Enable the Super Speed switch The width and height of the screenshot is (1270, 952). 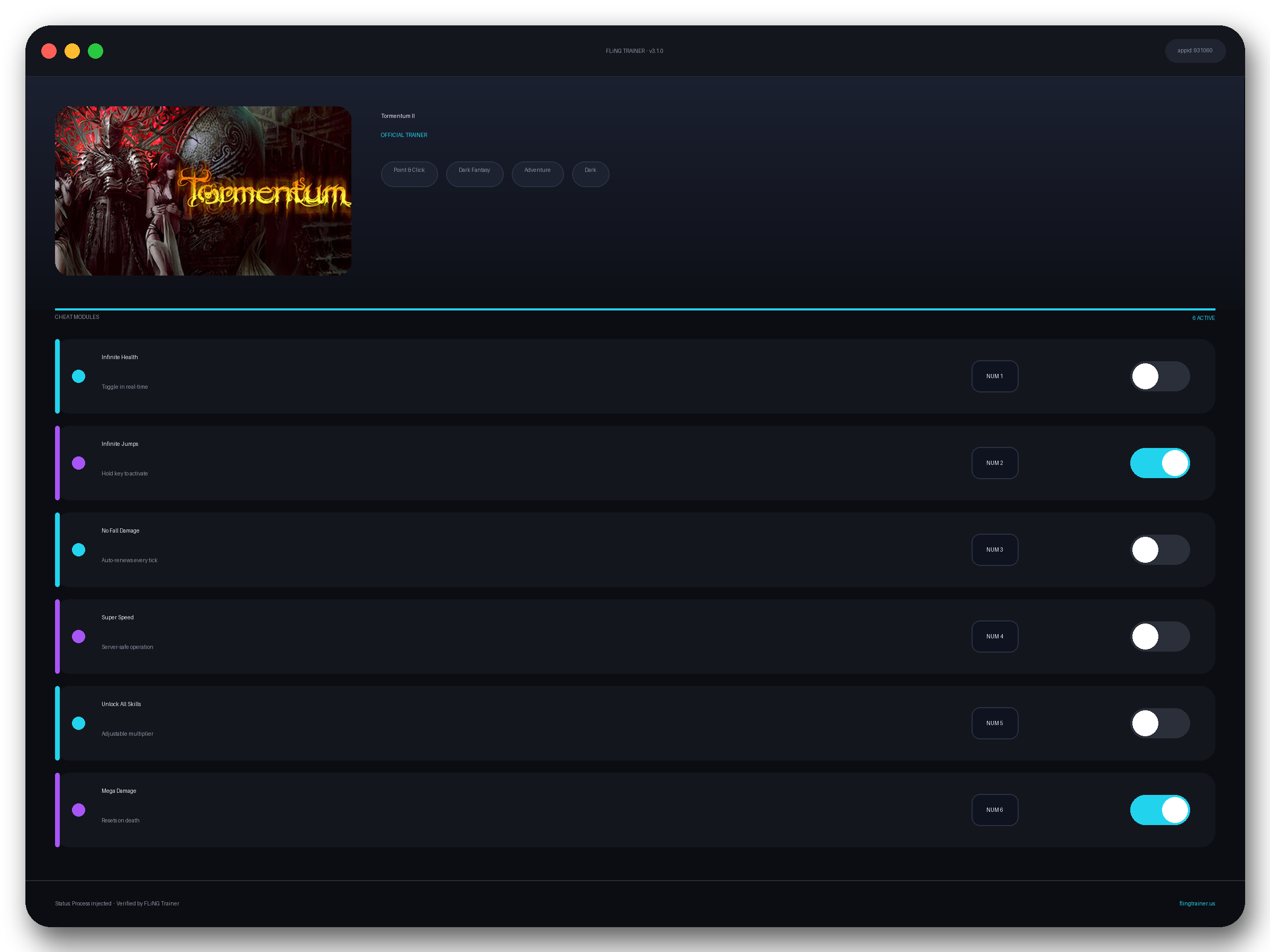click(1160, 636)
